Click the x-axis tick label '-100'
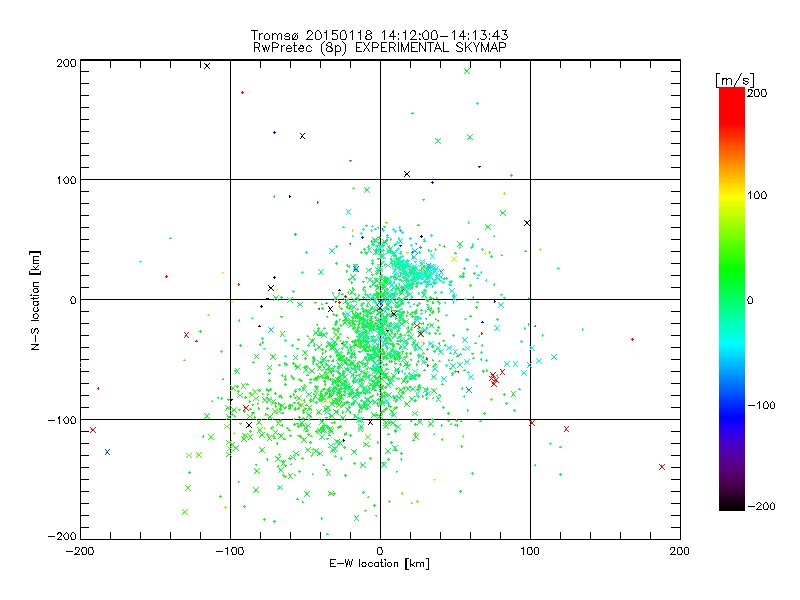 click(230, 551)
